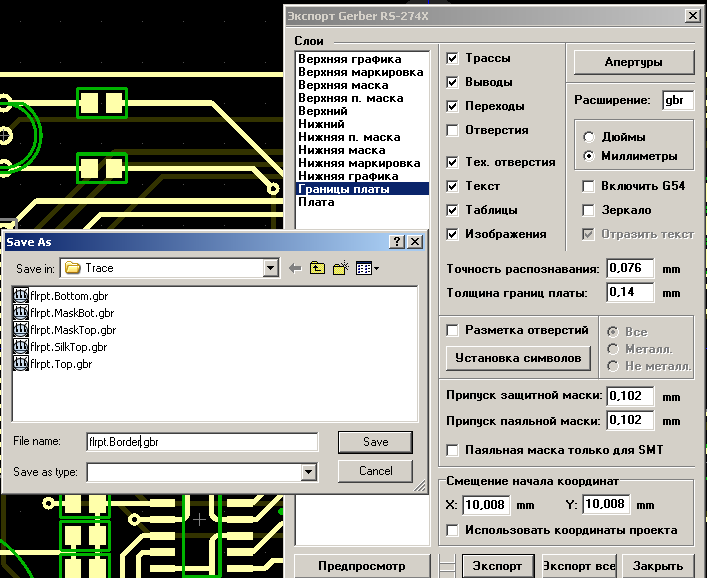Click Припуск защитной маски field

pyautogui.click(x=630, y=396)
